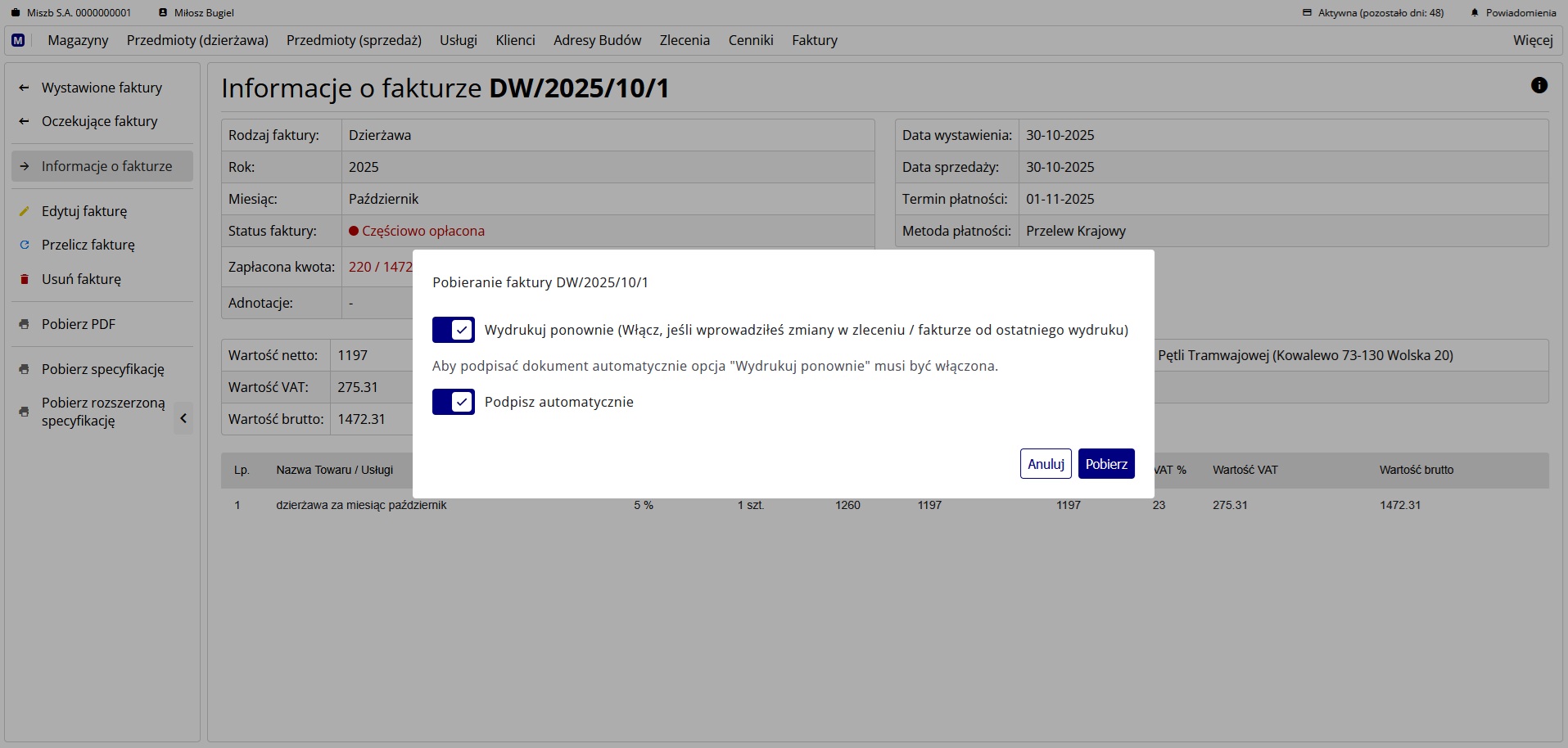
Task: Cancel the download with Anuluj
Action: pos(1046,464)
